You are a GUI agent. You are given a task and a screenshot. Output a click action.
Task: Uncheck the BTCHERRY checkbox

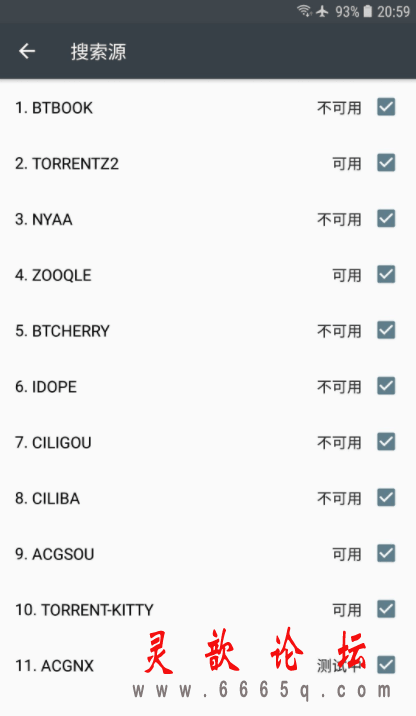coord(386,330)
